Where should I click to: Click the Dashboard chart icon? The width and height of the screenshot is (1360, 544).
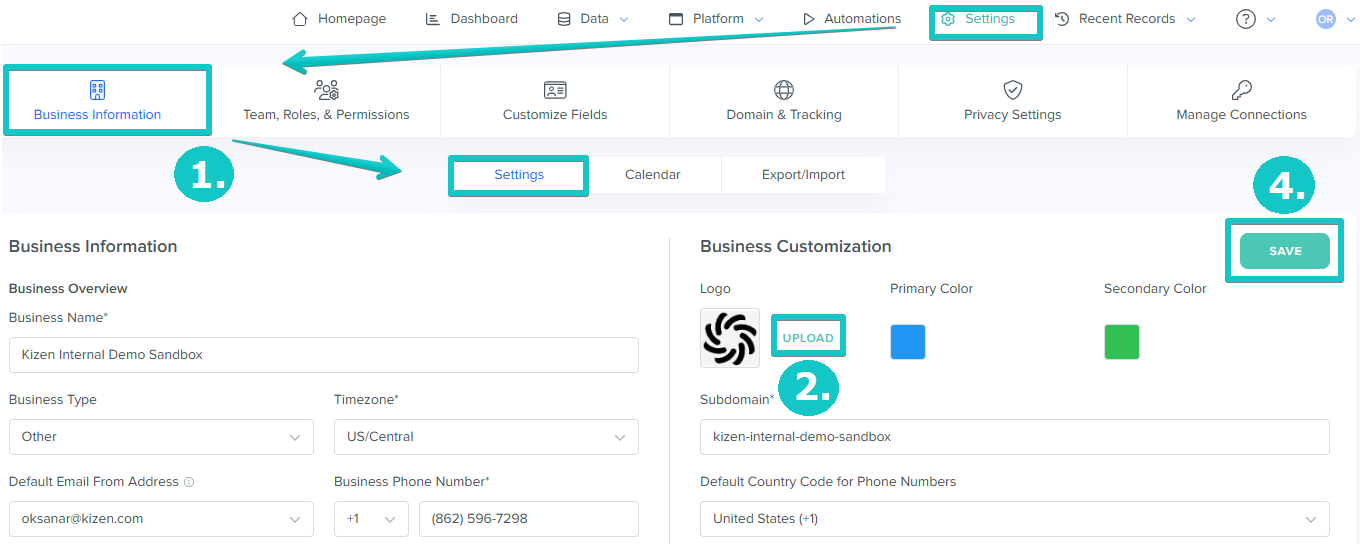tap(433, 19)
